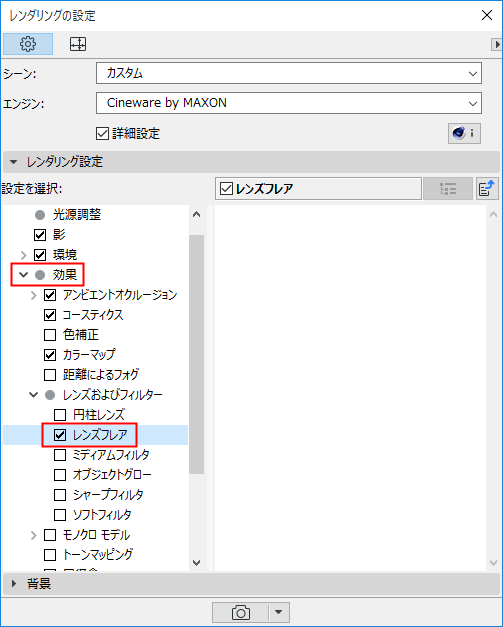
Task: Uncheck レンズフレア in the tree
Action: click(60, 435)
